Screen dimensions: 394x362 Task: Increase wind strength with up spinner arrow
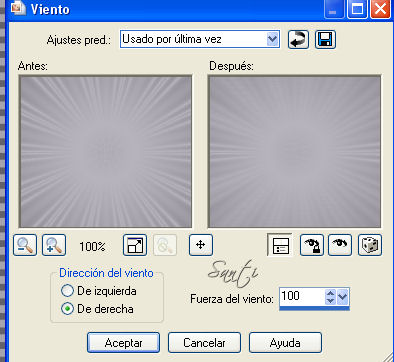click(x=330, y=293)
